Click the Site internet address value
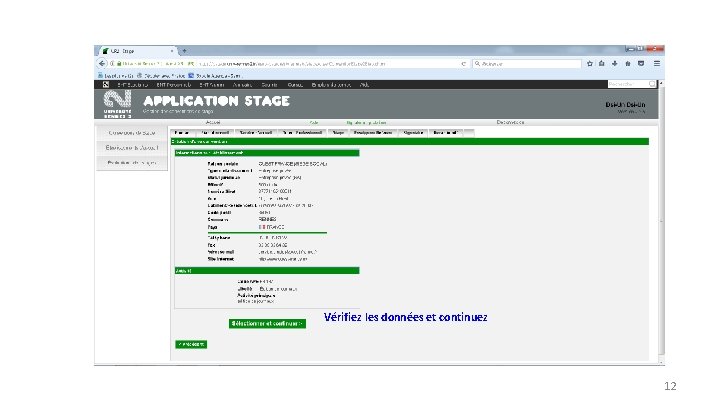The height and width of the screenshot is (405, 720). 283,259
